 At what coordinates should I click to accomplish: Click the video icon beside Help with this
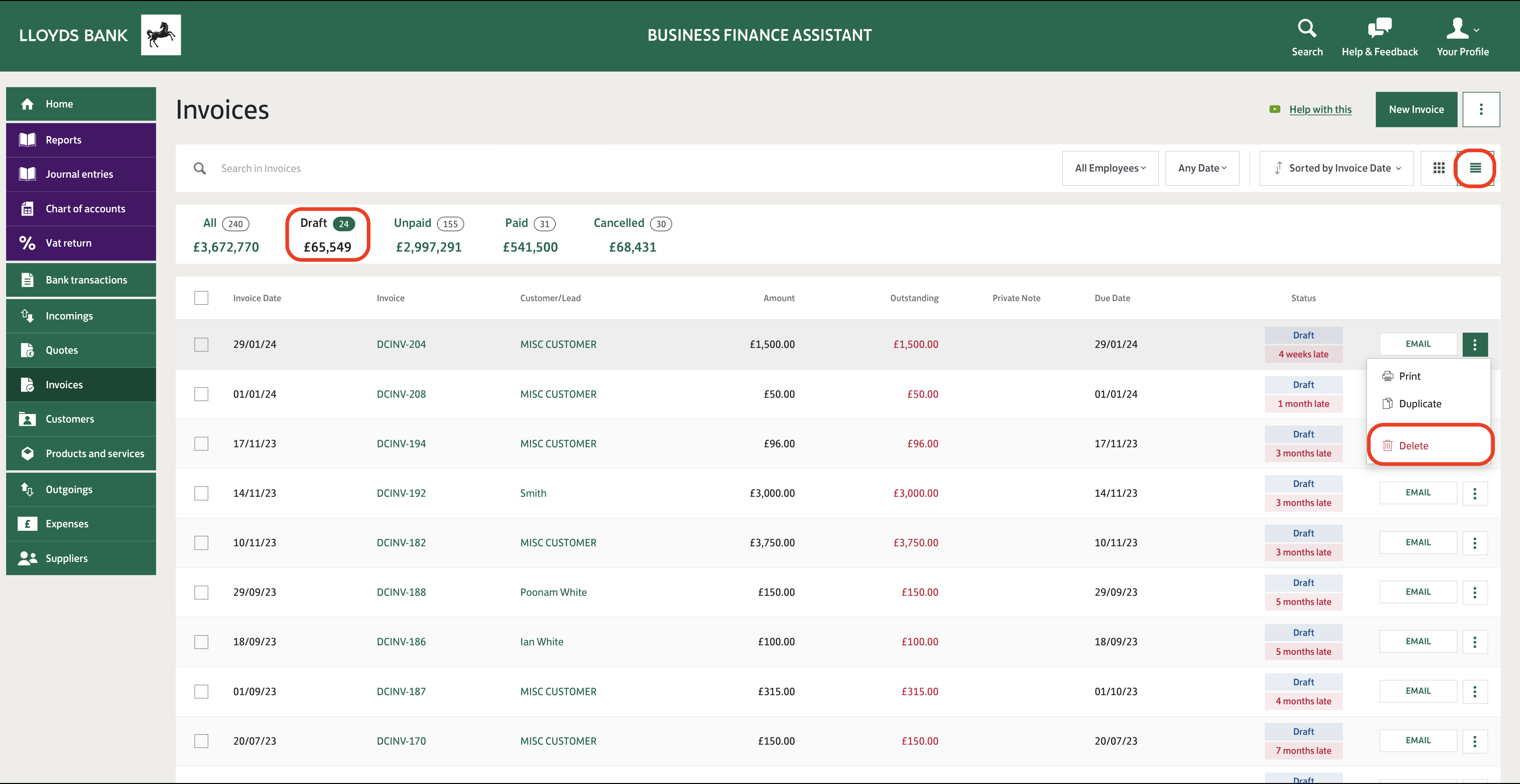tap(1275, 109)
